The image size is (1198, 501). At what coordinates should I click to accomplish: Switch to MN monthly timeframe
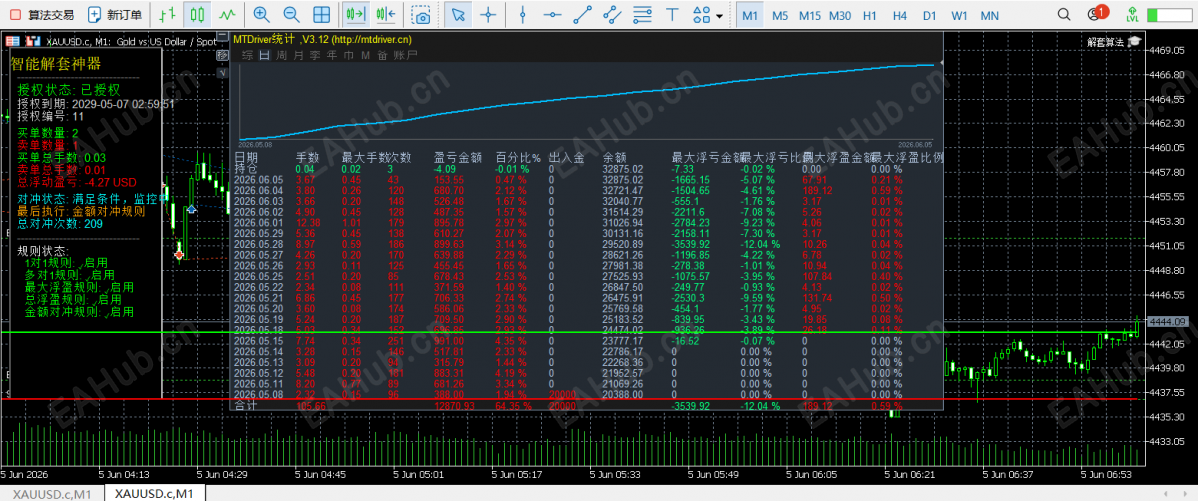(989, 15)
